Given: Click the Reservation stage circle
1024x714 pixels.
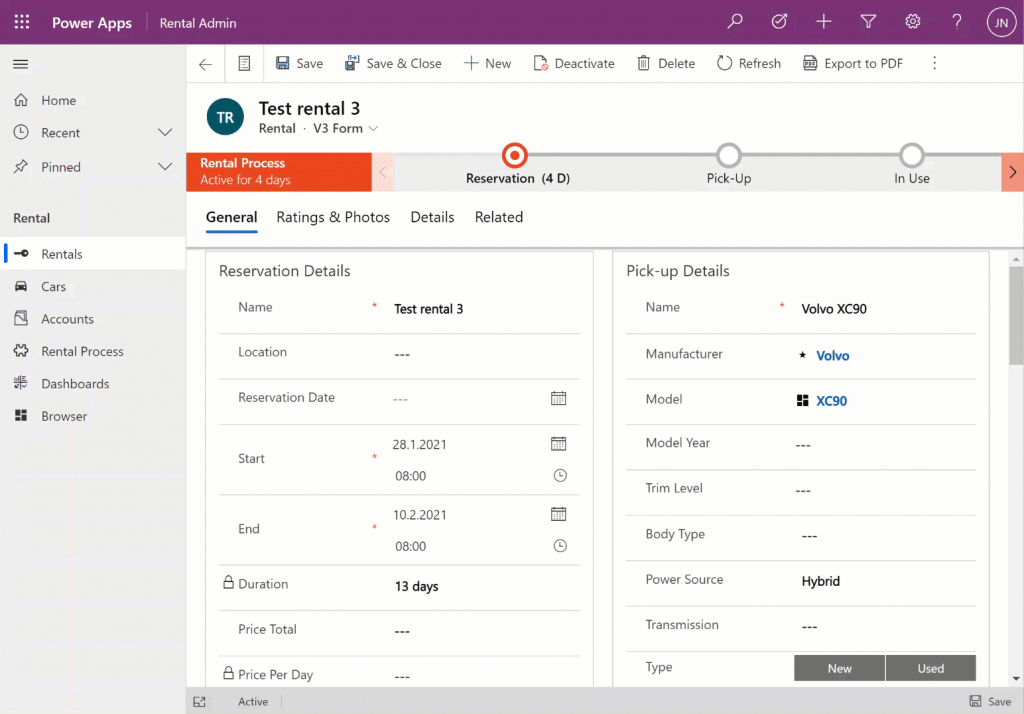Looking at the screenshot, I should (x=514, y=157).
